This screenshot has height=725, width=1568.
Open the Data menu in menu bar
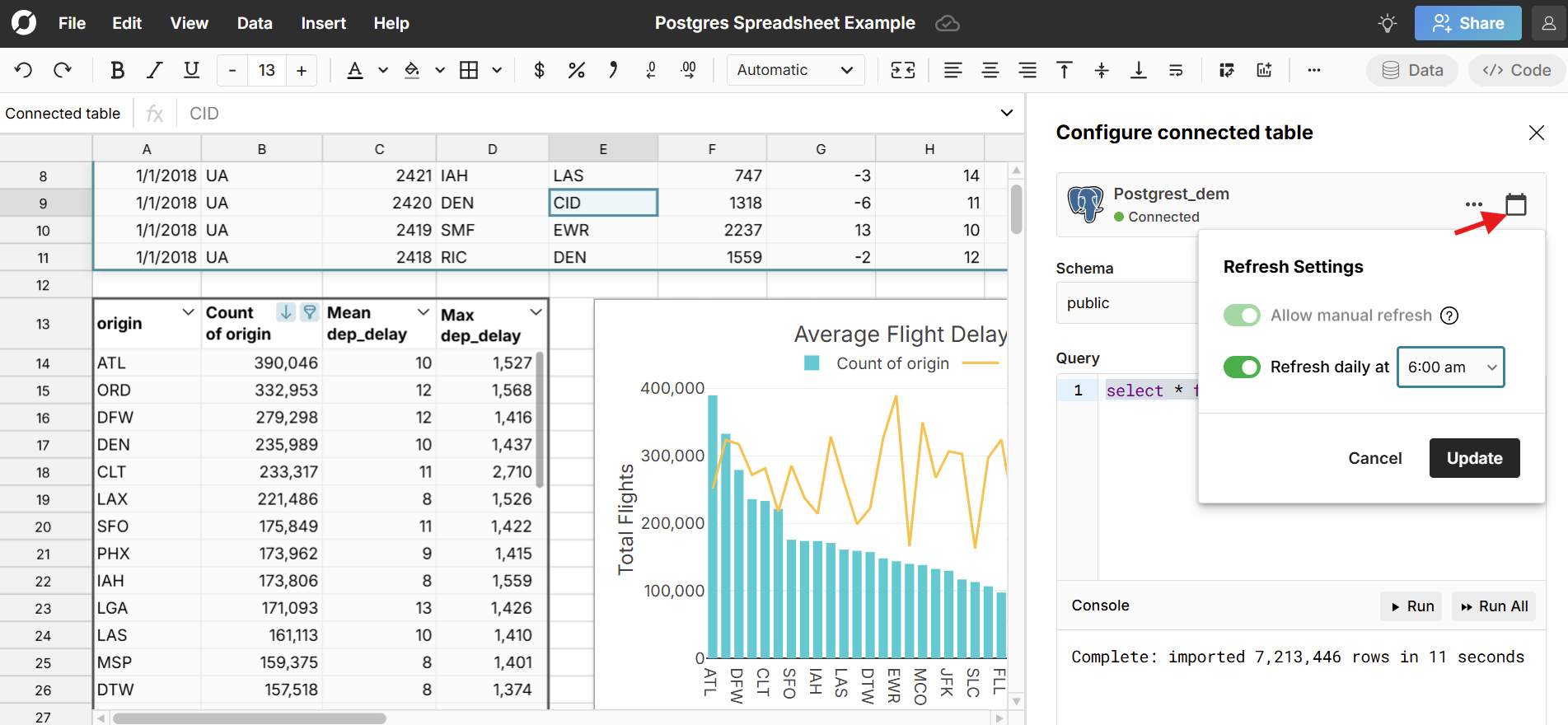click(x=255, y=23)
